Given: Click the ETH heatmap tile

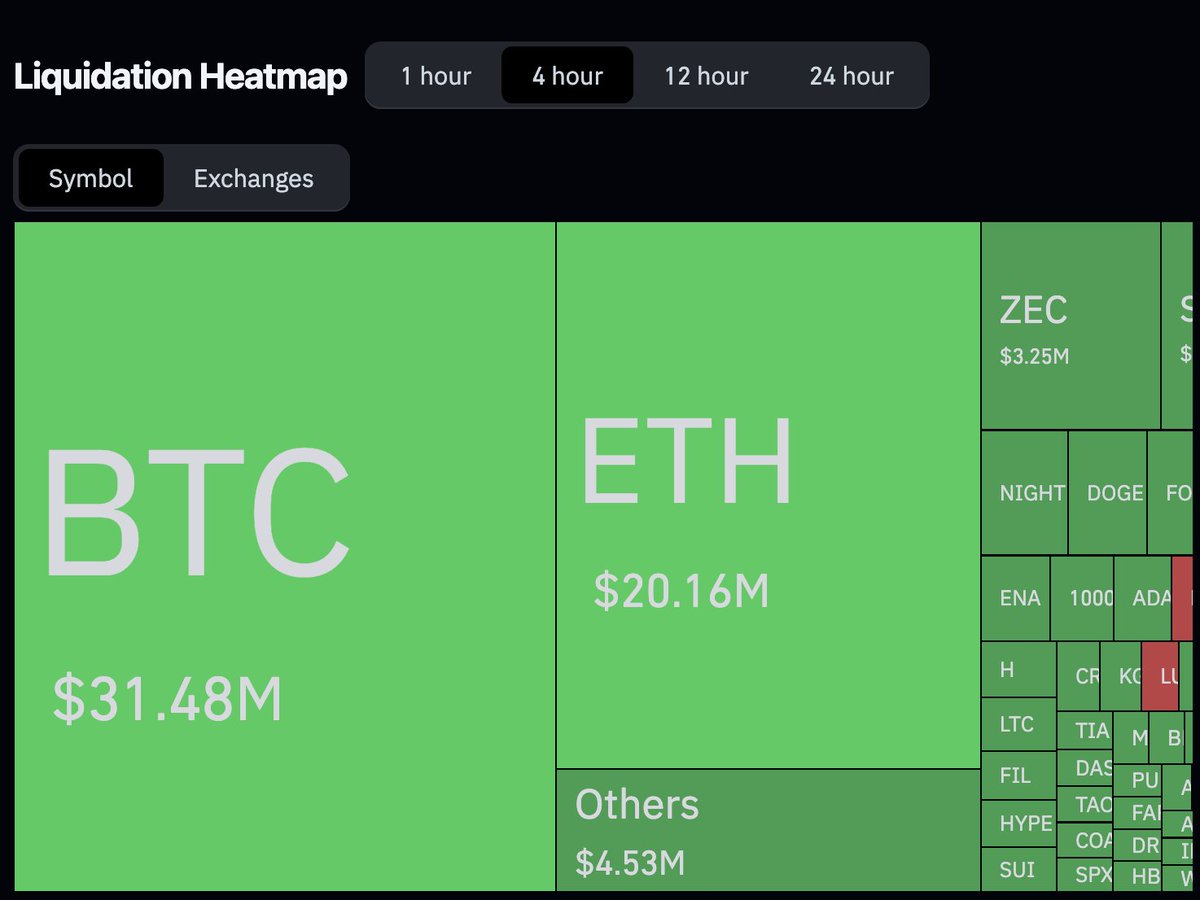Looking at the screenshot, I should point(768,495).
